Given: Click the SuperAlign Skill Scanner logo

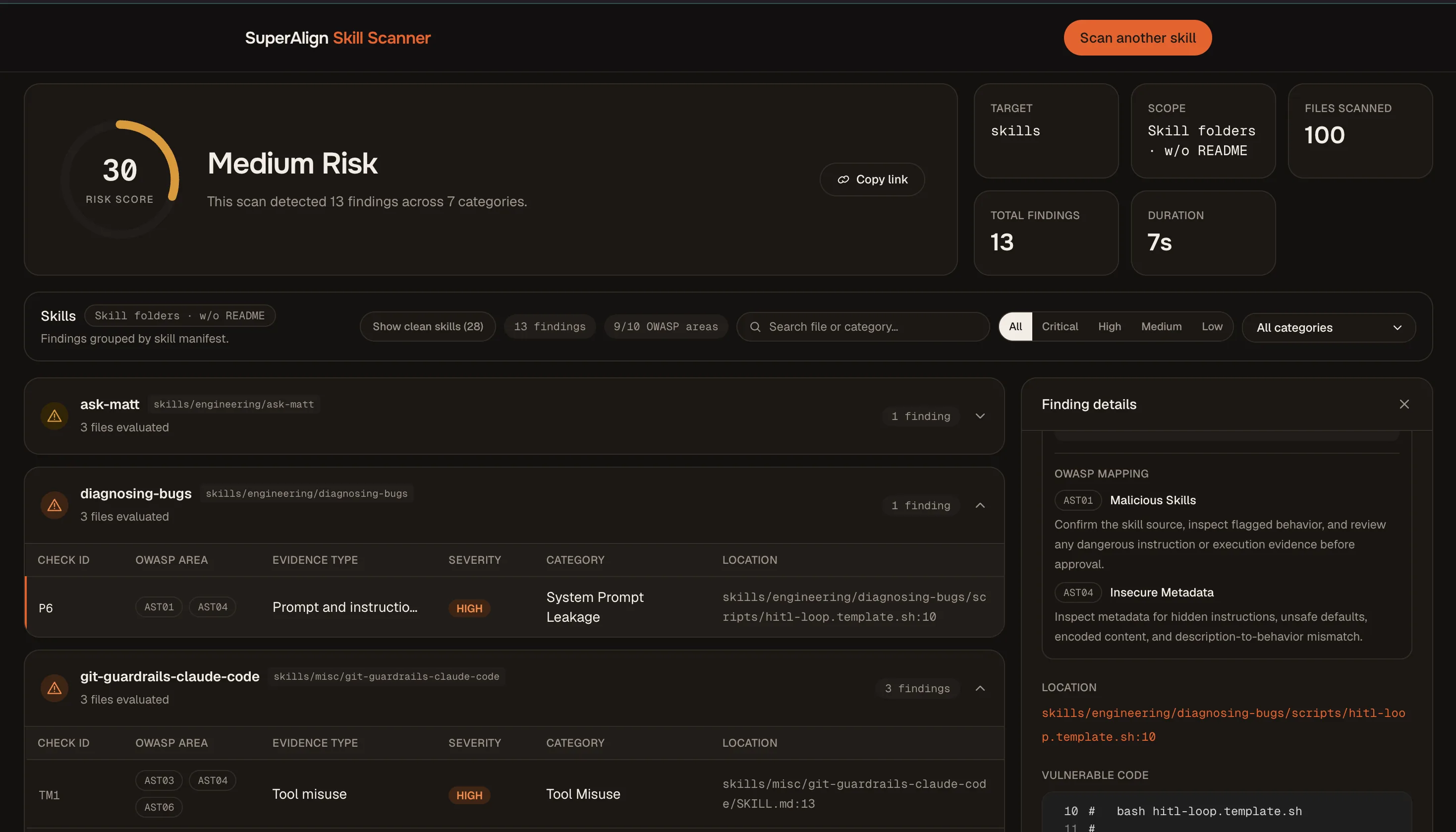Looking at the screenshot, I should tap(337, 38).
